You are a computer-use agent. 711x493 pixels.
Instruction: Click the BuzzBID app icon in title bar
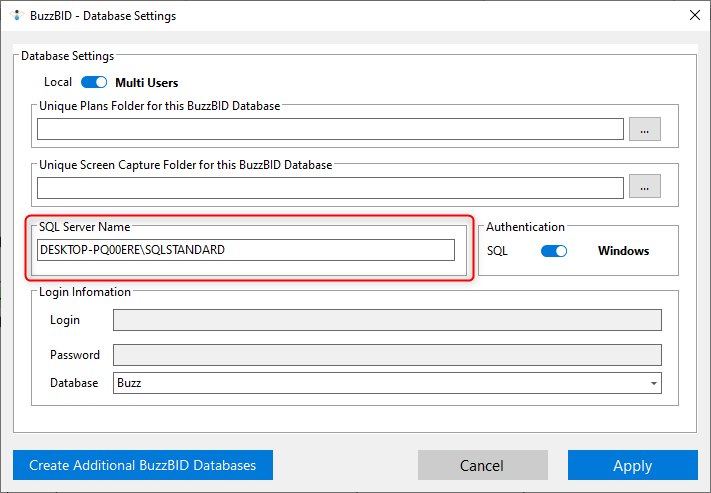coord(15,16)
